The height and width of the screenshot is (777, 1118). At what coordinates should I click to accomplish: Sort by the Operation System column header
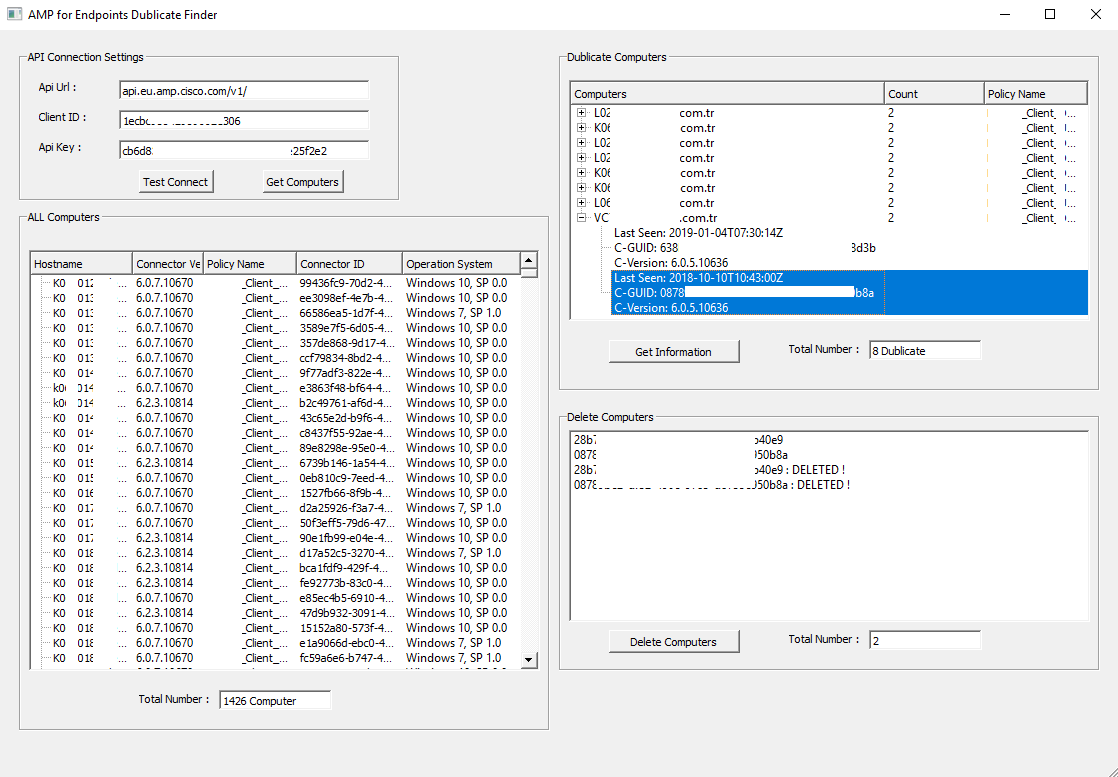click(x=461, y=264)
